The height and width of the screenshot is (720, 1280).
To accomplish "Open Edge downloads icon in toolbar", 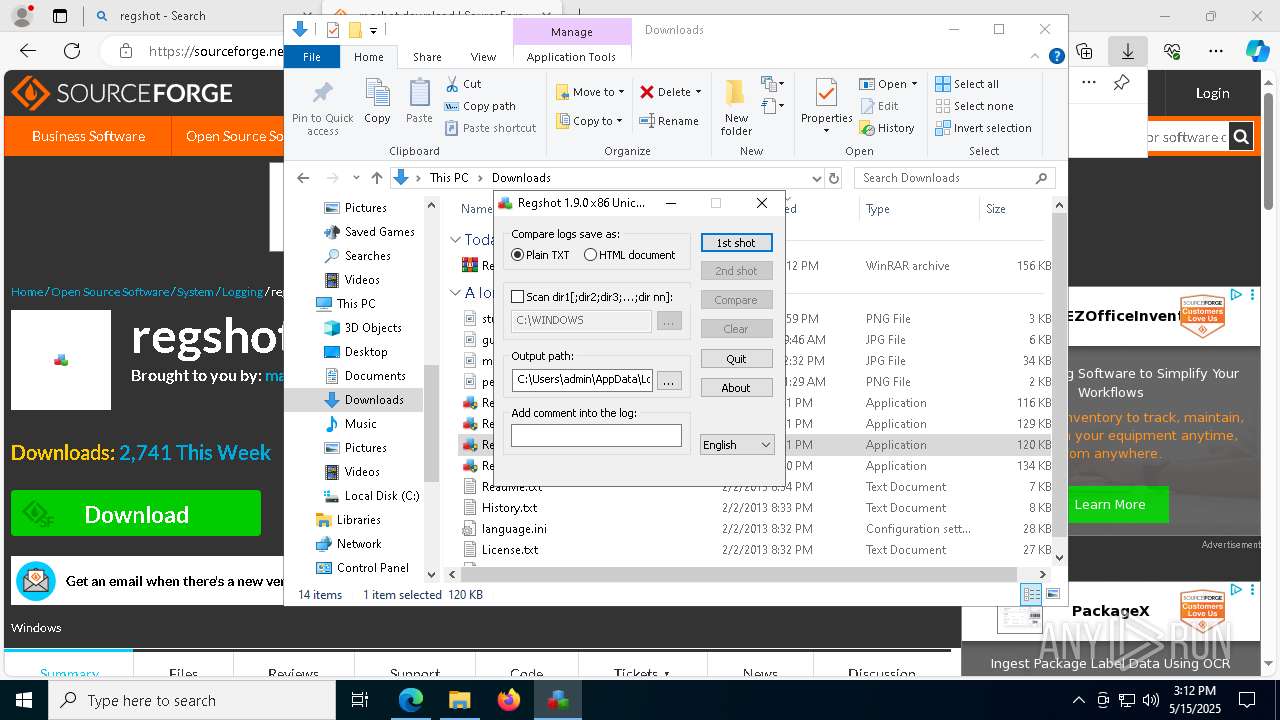I will coord(1128,51).
